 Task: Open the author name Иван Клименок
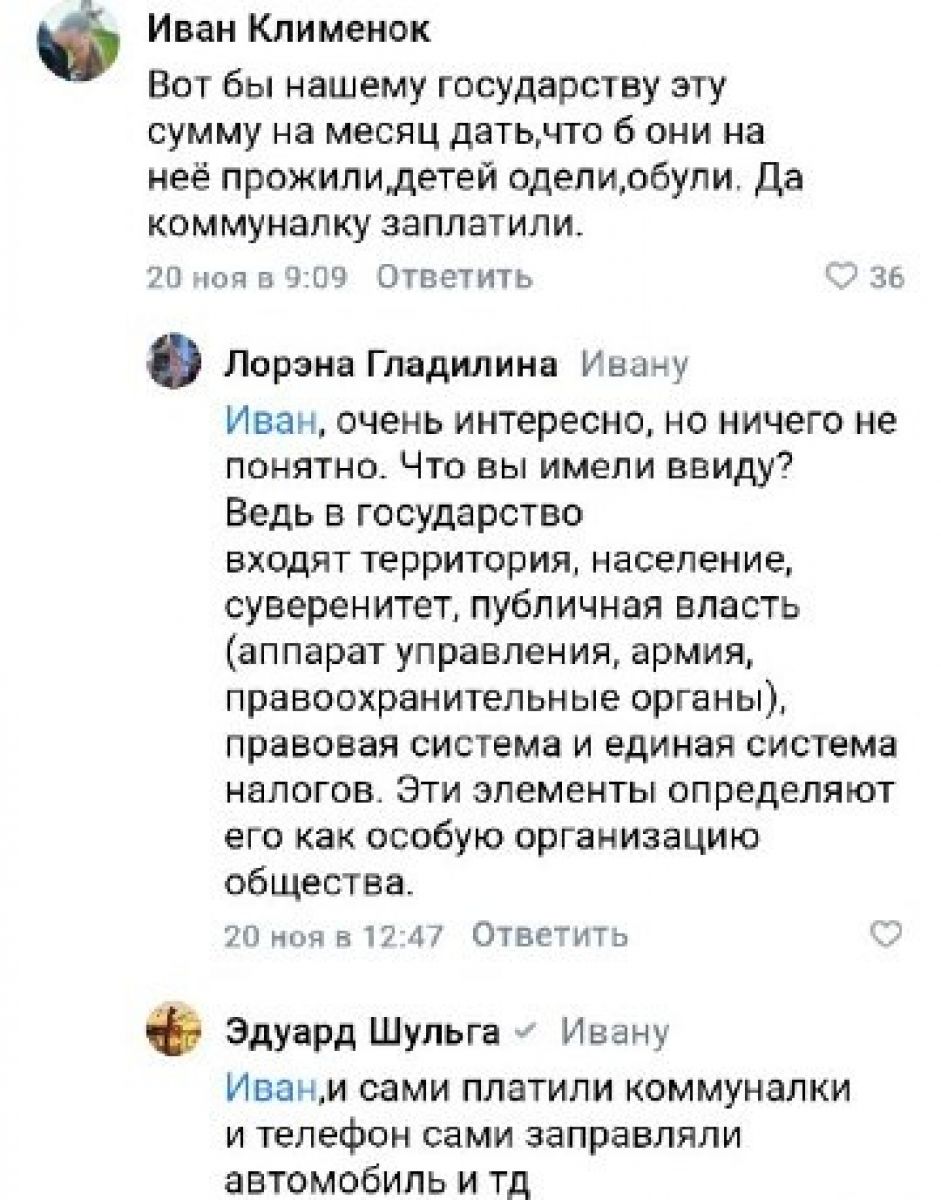tap(289, 33)
